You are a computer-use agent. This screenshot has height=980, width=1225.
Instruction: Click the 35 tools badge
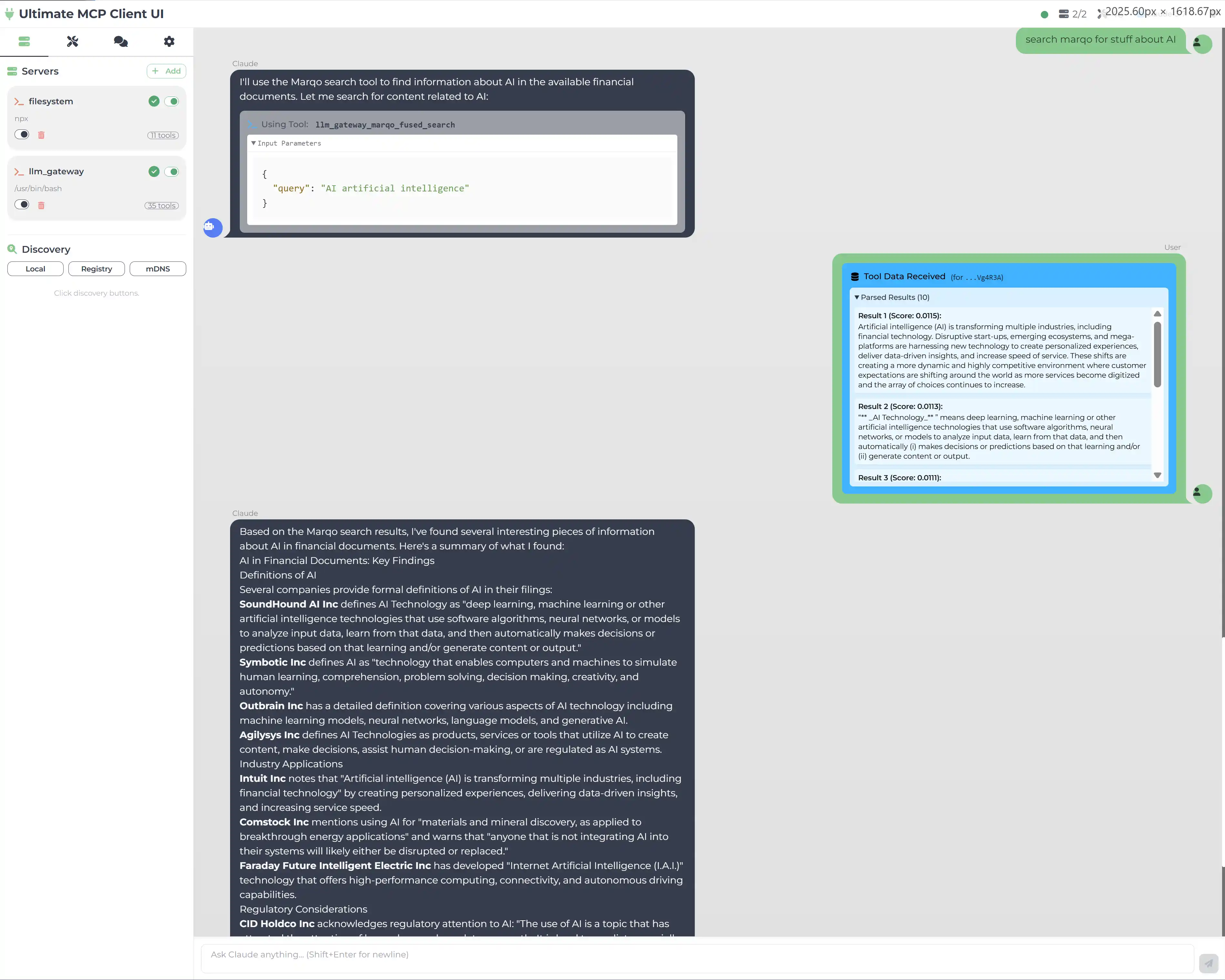pos(161,206)
